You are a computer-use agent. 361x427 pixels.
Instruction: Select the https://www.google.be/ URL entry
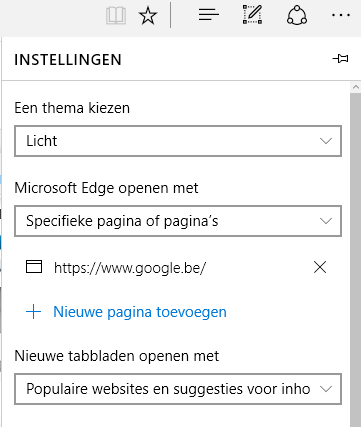[x=130, y=268]
